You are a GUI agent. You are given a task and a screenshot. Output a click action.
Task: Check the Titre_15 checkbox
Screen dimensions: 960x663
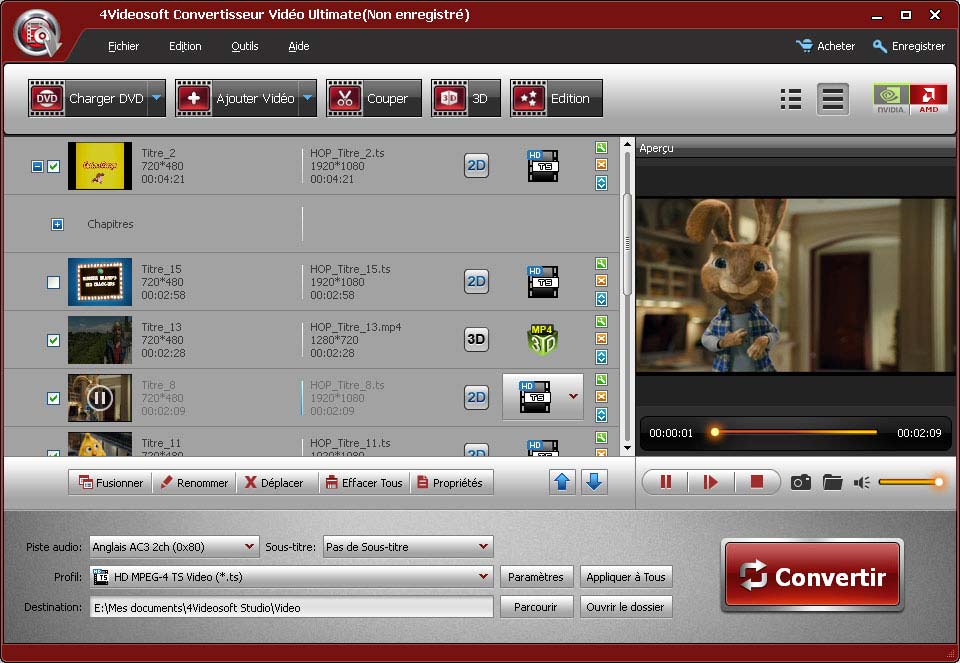click(x=54, y=282)
